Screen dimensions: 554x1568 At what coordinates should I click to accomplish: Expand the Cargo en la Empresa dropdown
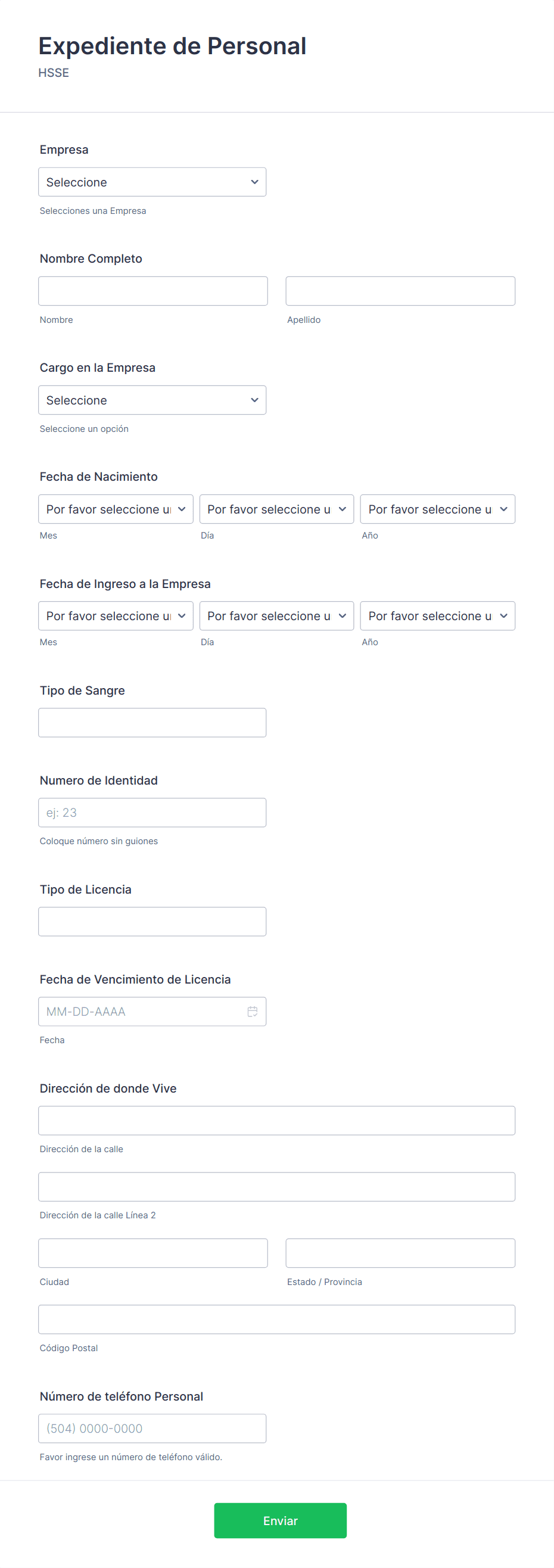pos(152,400)
